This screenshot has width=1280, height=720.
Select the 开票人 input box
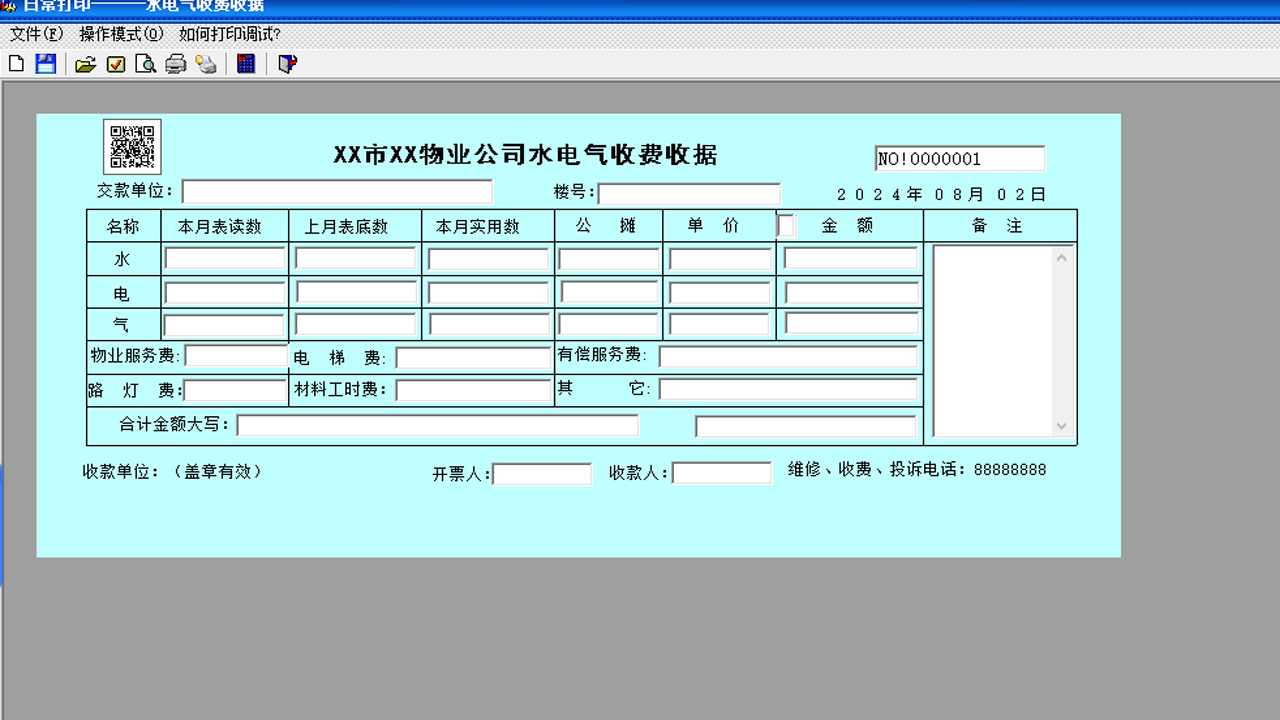pyautogui.click(x=543, y=472)
